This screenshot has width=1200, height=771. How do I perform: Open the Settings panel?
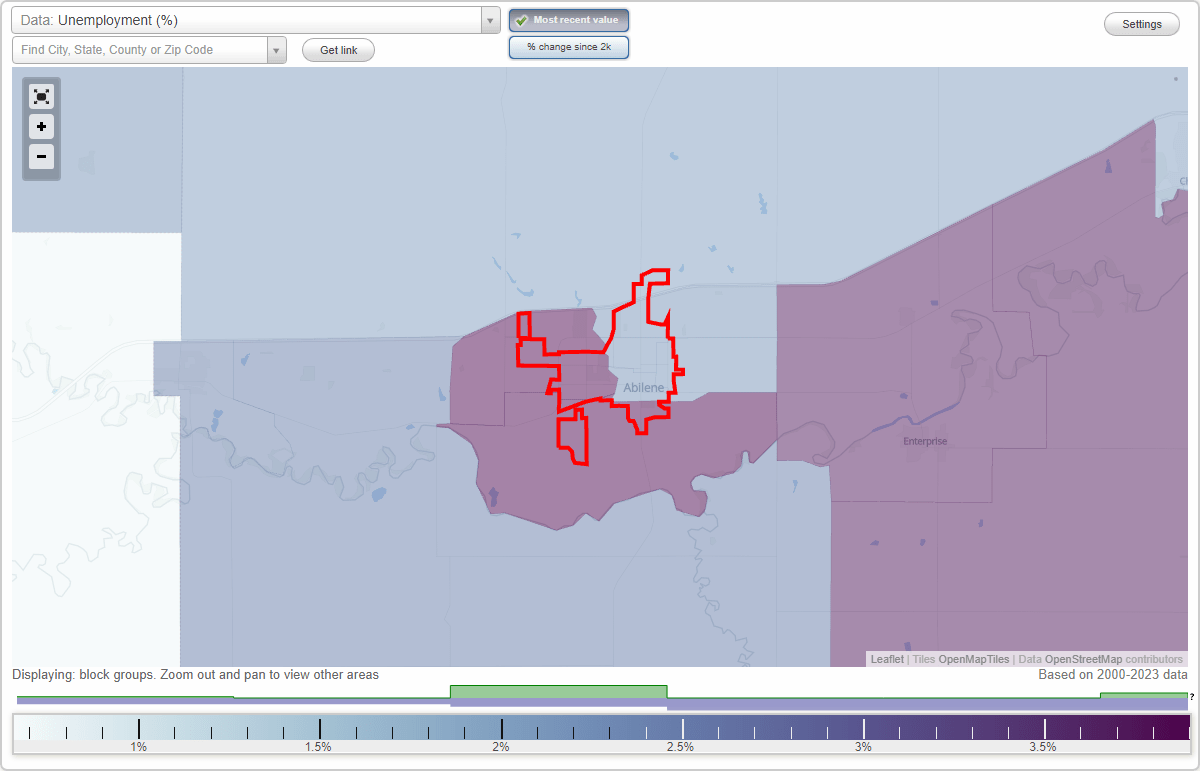coord(1141,23)
